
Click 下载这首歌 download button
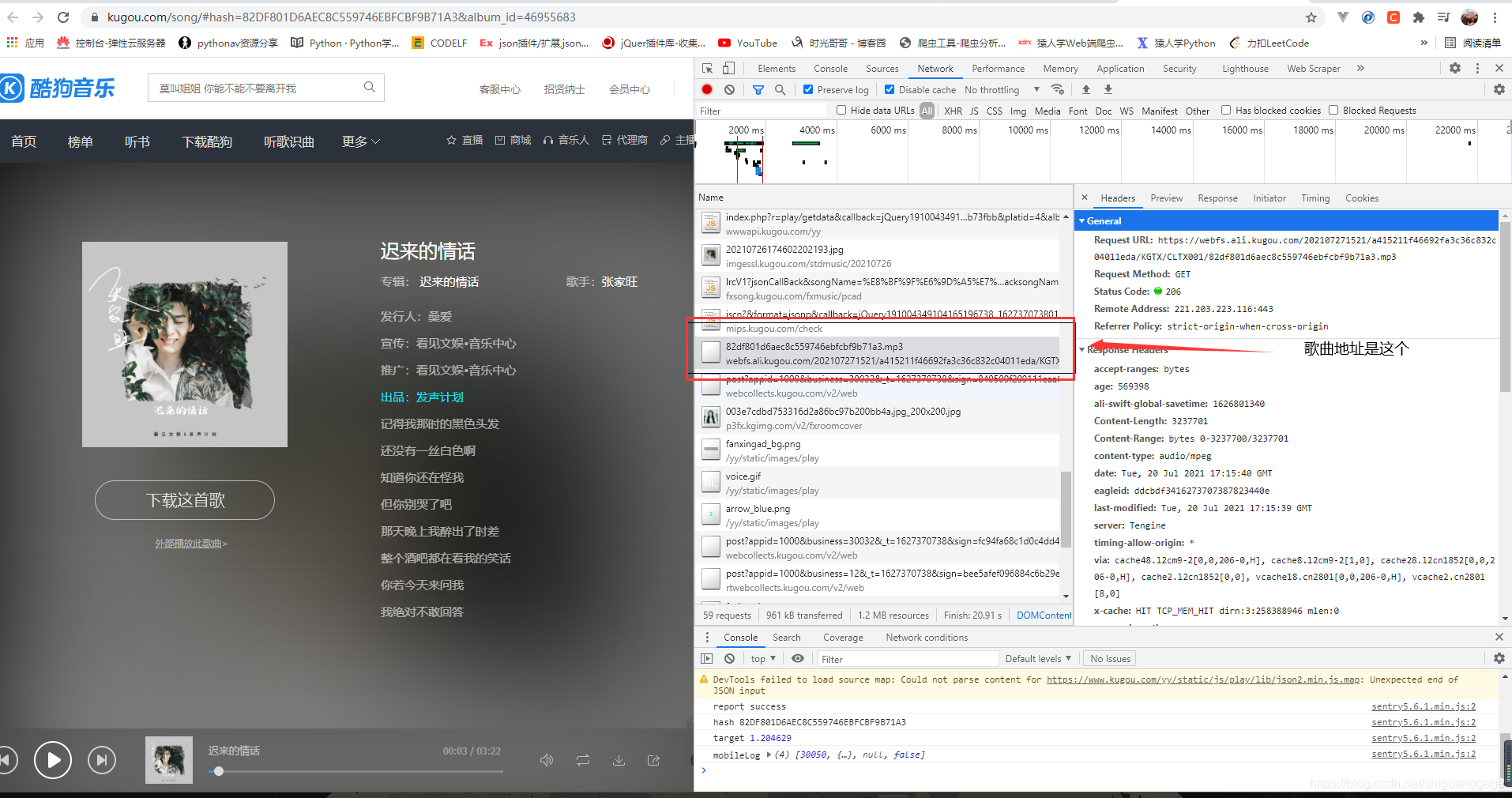[x=185, y=500]
